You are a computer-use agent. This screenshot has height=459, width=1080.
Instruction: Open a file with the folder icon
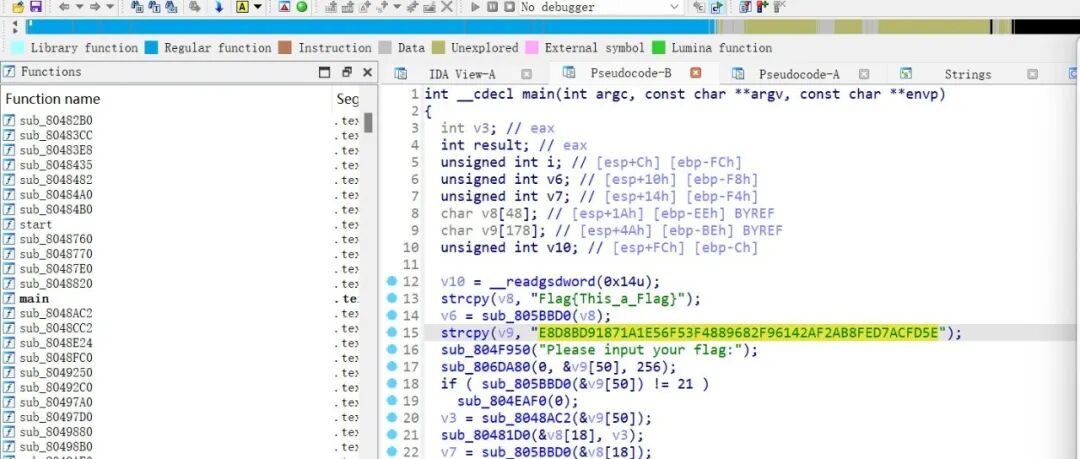click(x=18, y=7)
